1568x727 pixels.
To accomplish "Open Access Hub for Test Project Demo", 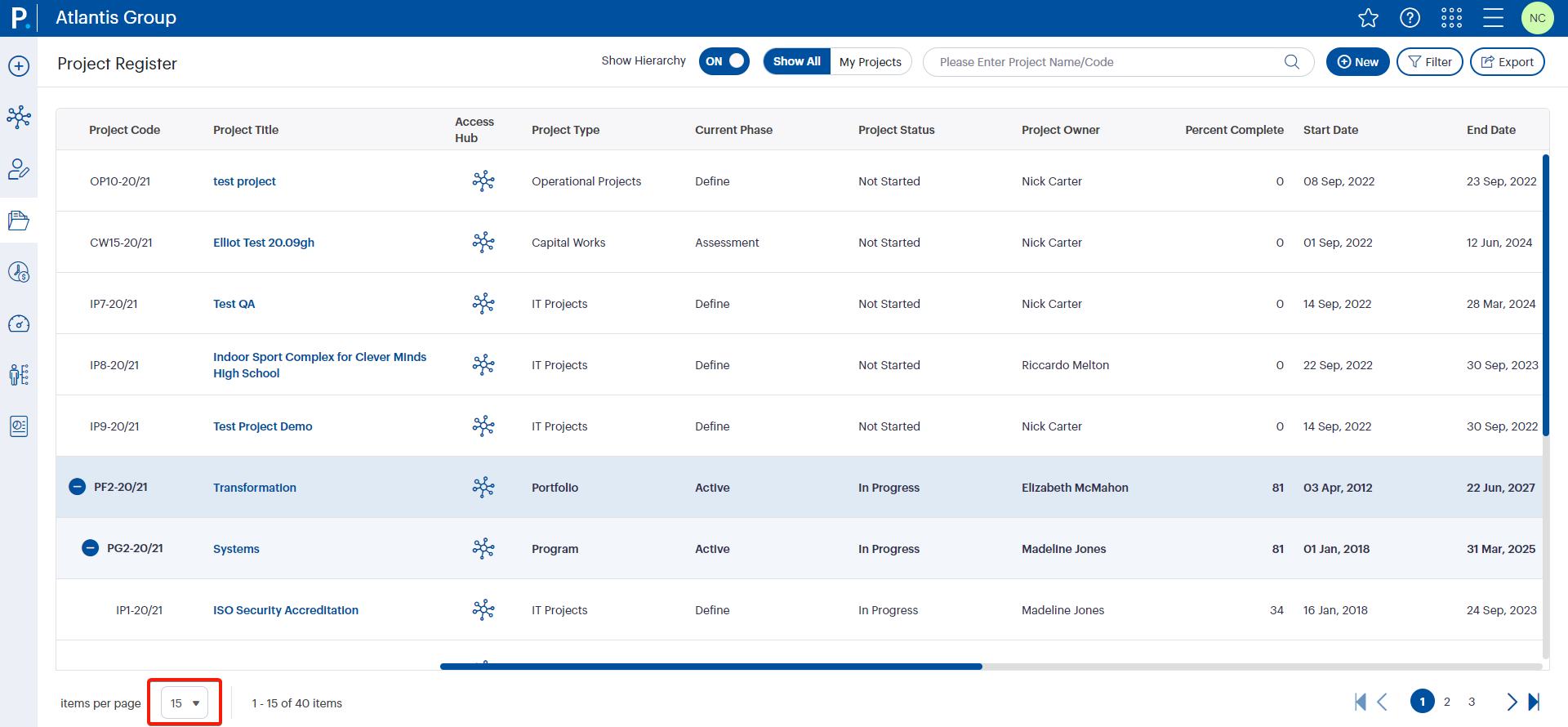I will [483, 426].
